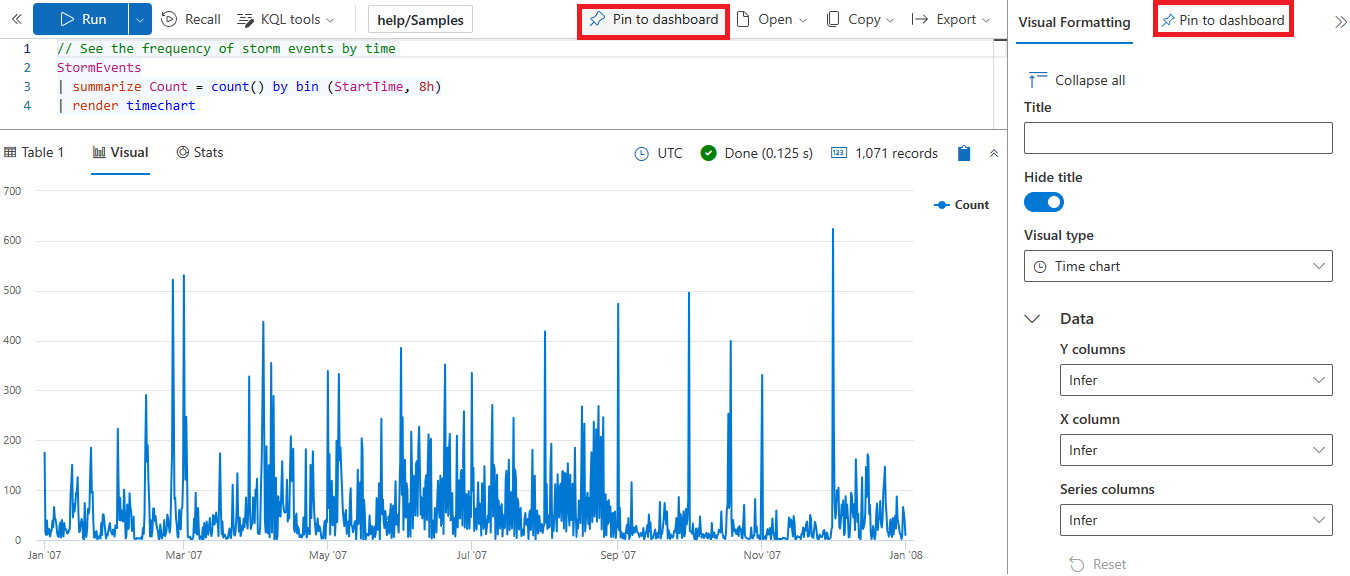This screenshot has width=1350, height=576.
Task: Open the Y columns dropdown
Action: coord(1196,380)
